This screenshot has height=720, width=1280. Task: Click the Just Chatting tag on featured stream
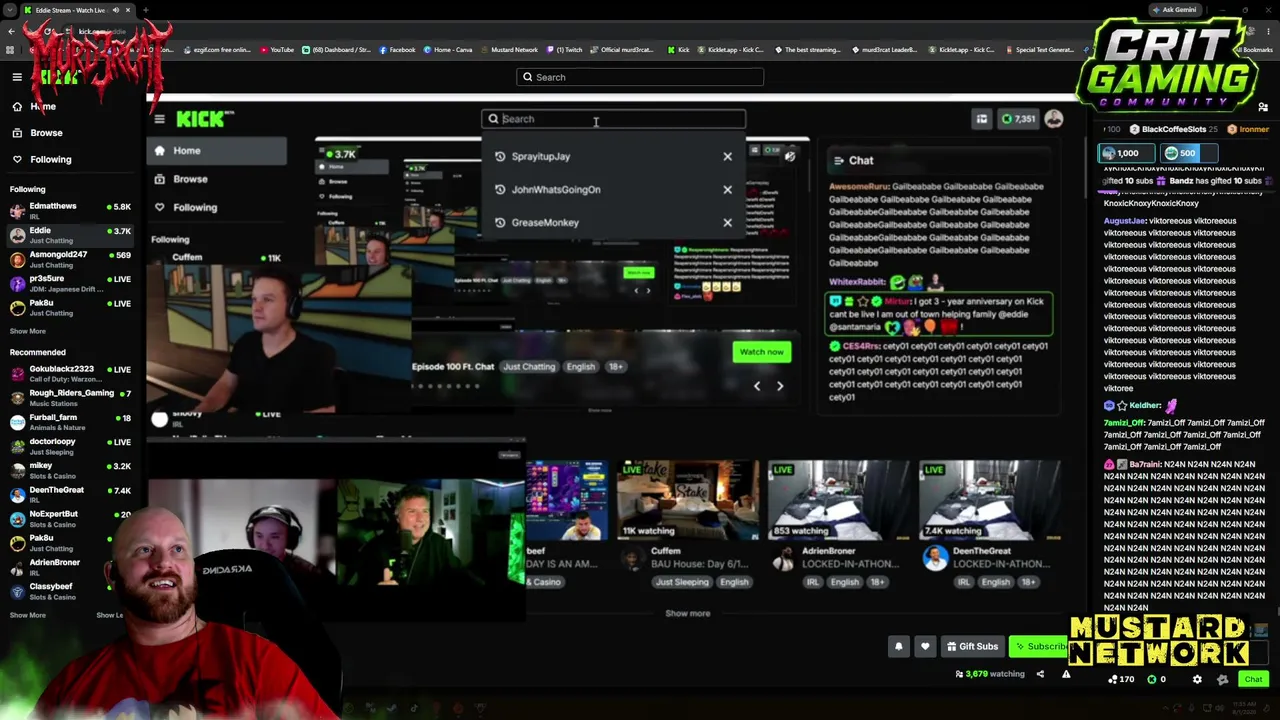[x=529, y=367]
